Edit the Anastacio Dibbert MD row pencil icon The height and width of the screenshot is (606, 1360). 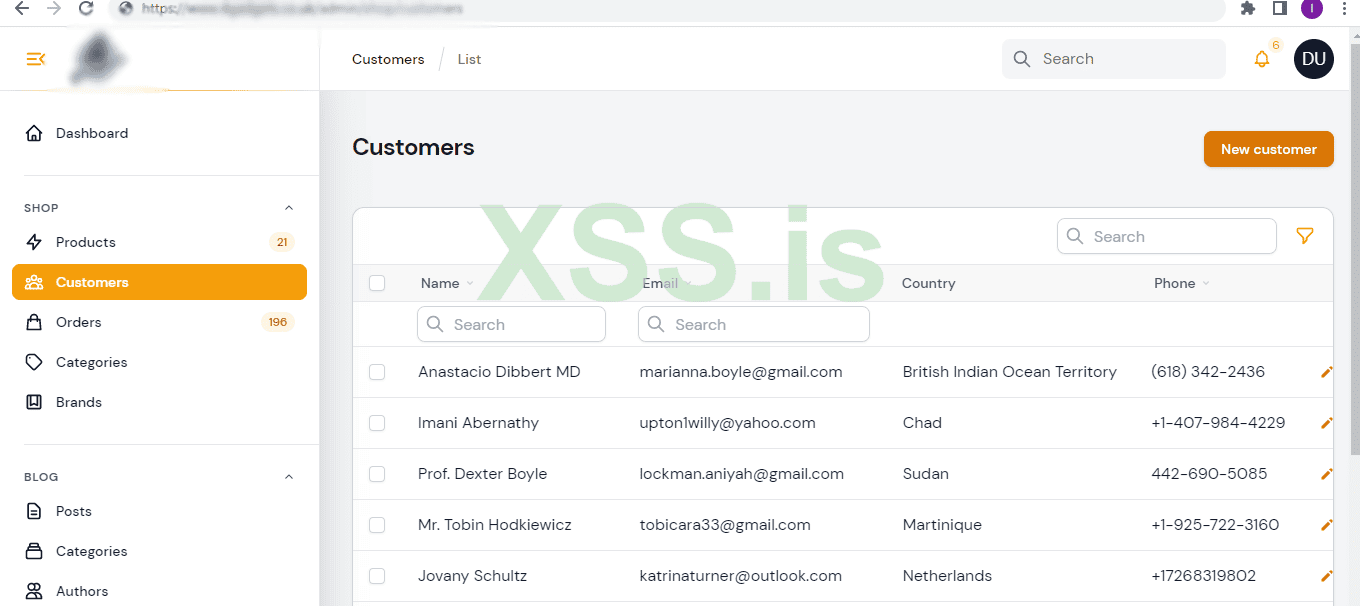pos(1327,372)
